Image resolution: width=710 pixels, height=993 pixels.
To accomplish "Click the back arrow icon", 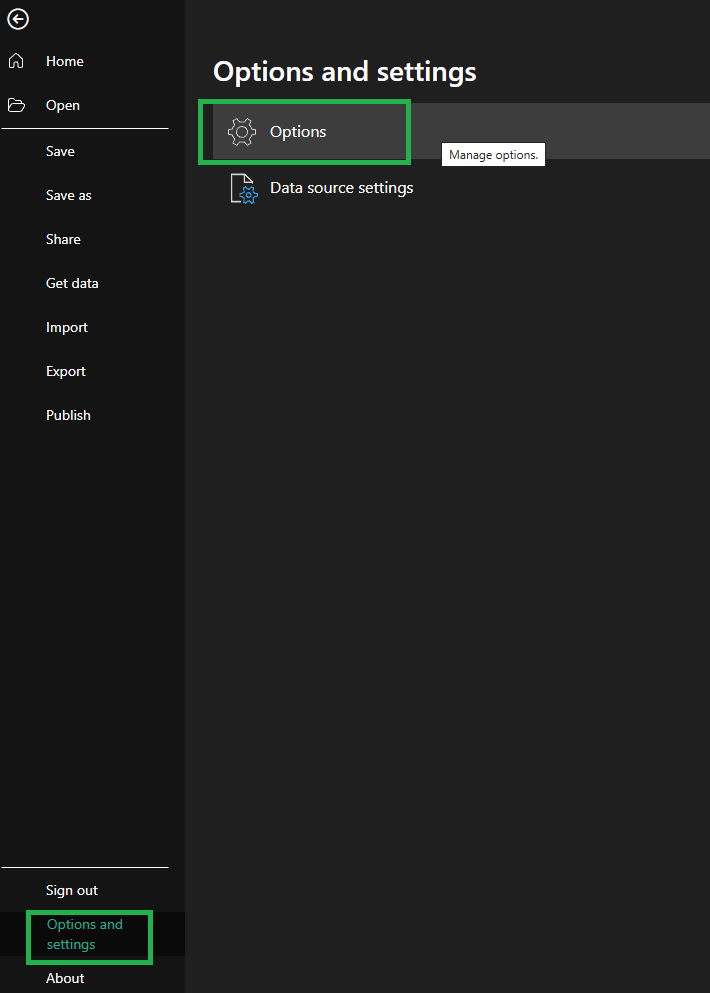I will pyautogui.click(x=18, y=19).
